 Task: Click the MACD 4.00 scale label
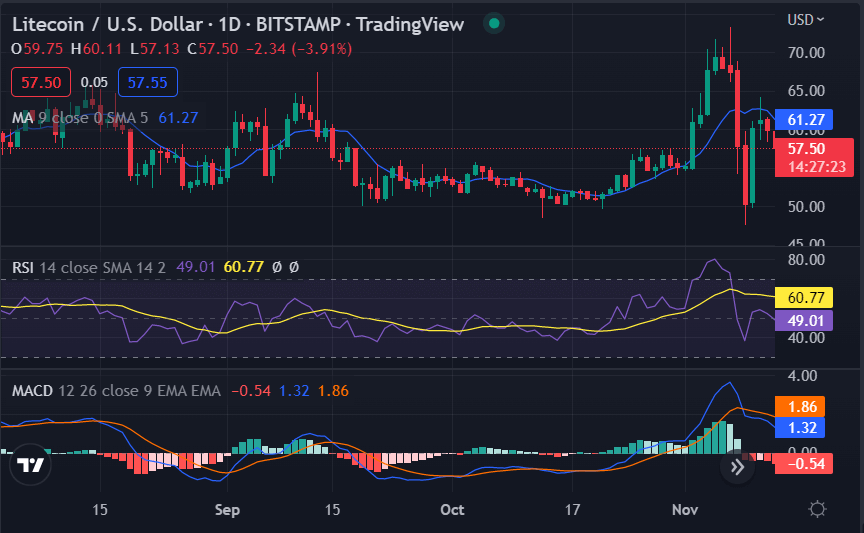(802, 376)
